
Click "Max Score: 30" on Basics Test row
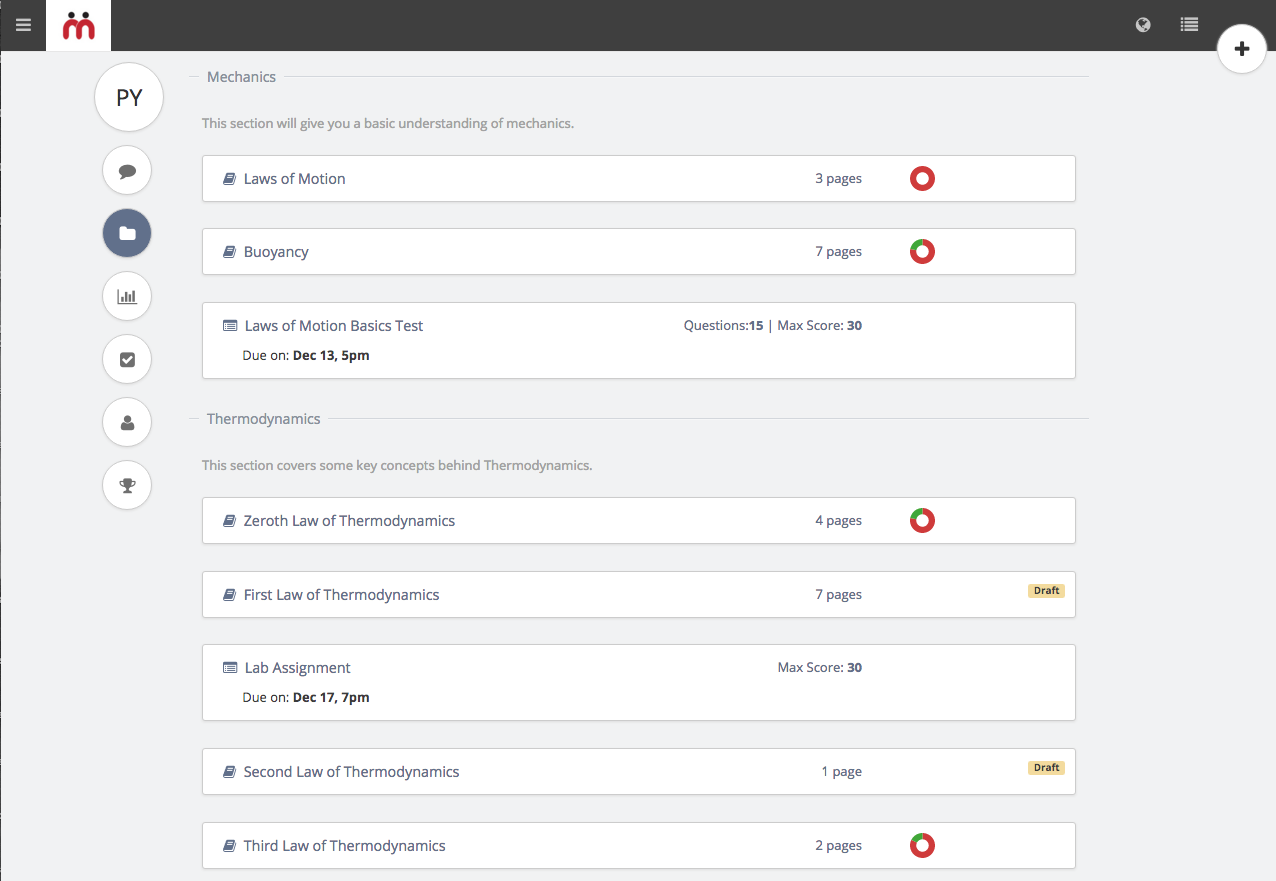pyautogui.click(x=820, y=326)
